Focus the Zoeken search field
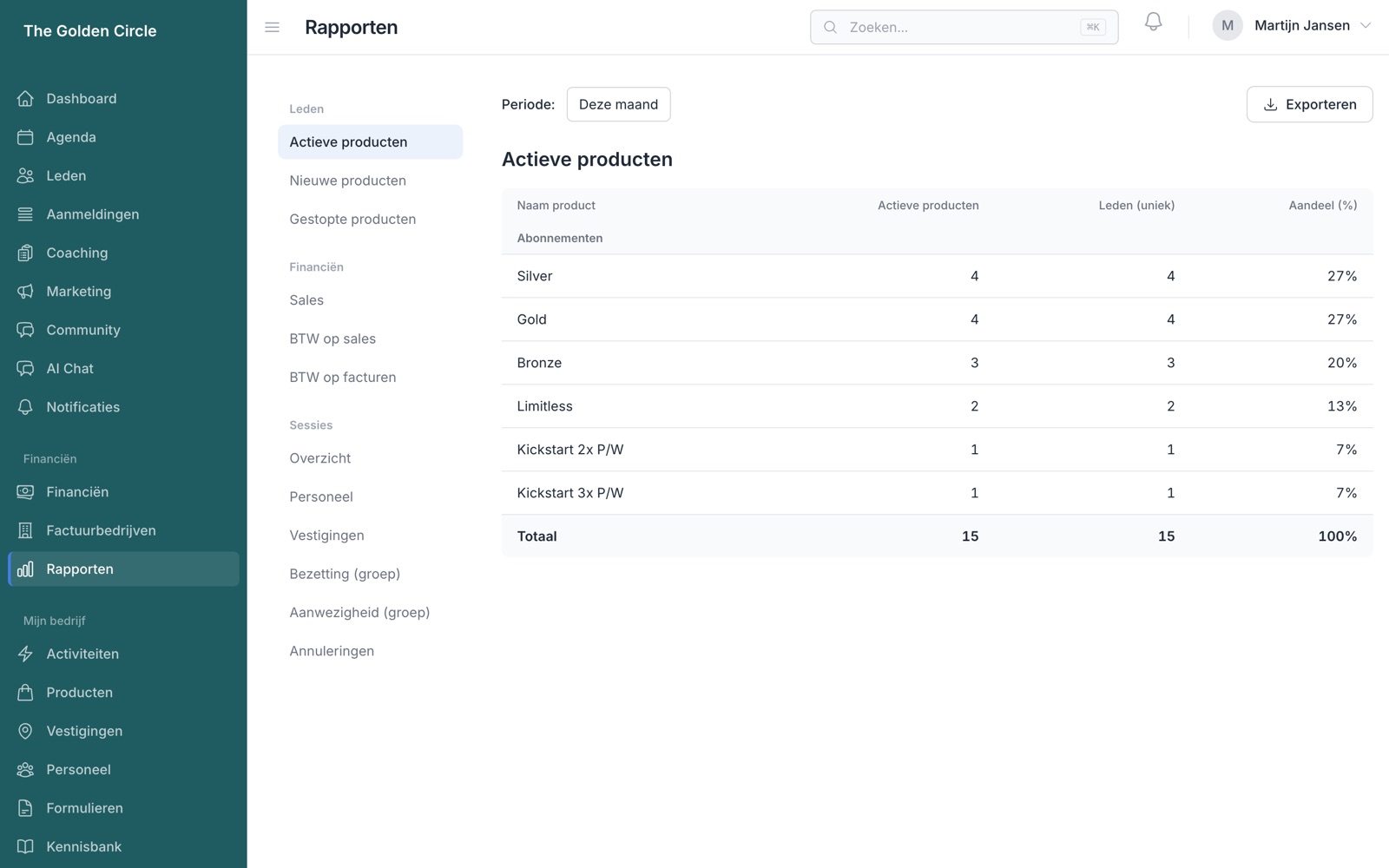The width and height of the screenshot is (1389, 868). pos(964,27)
